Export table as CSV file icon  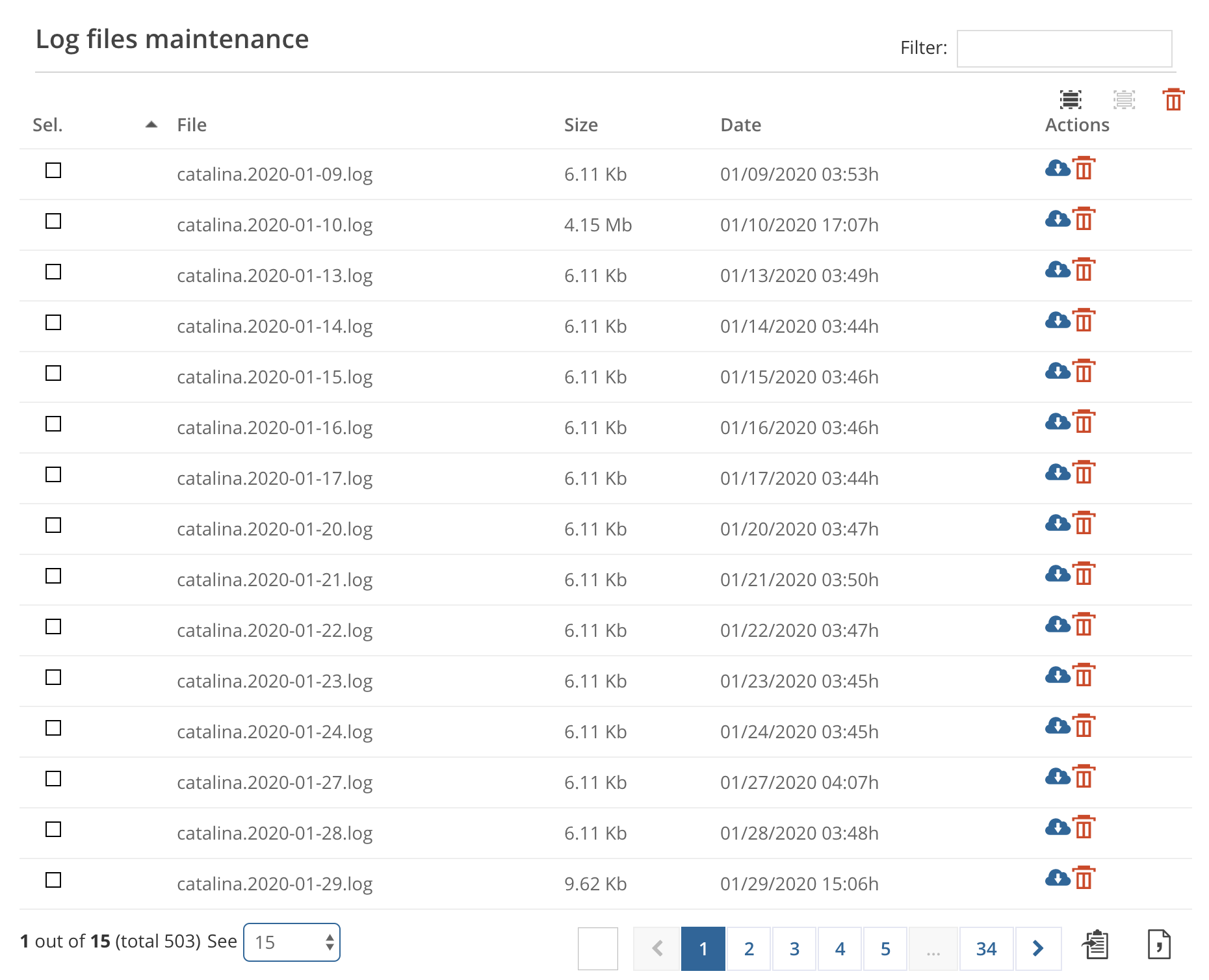click(x=1159, y=944)
